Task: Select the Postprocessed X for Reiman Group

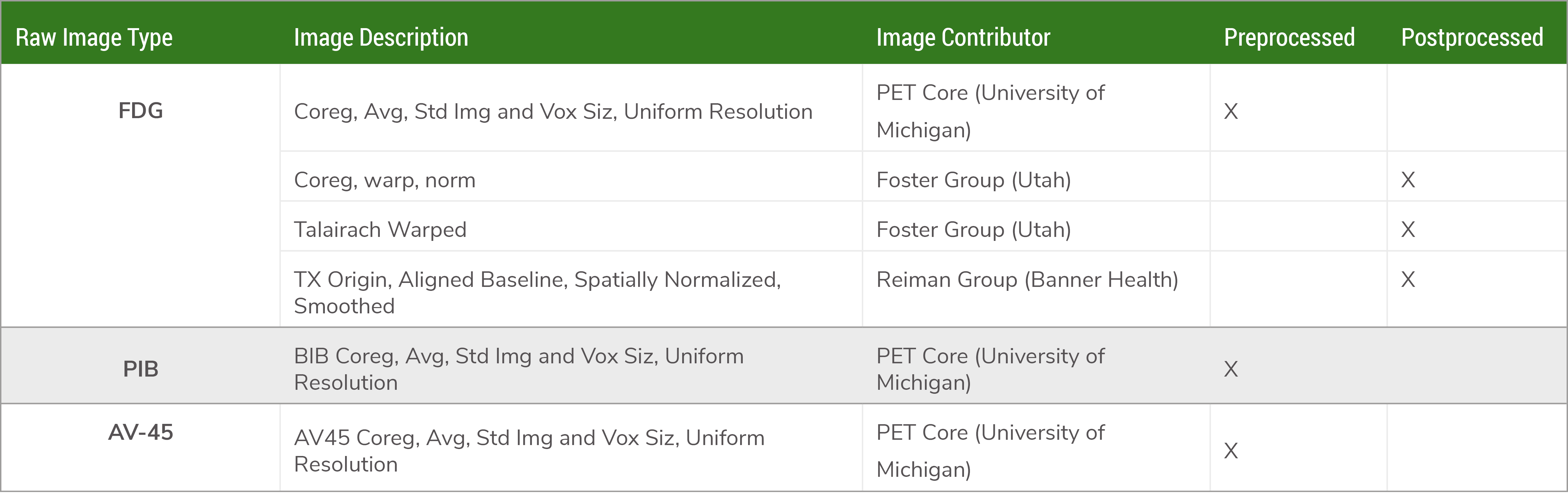Action: tap(1408, 280)
